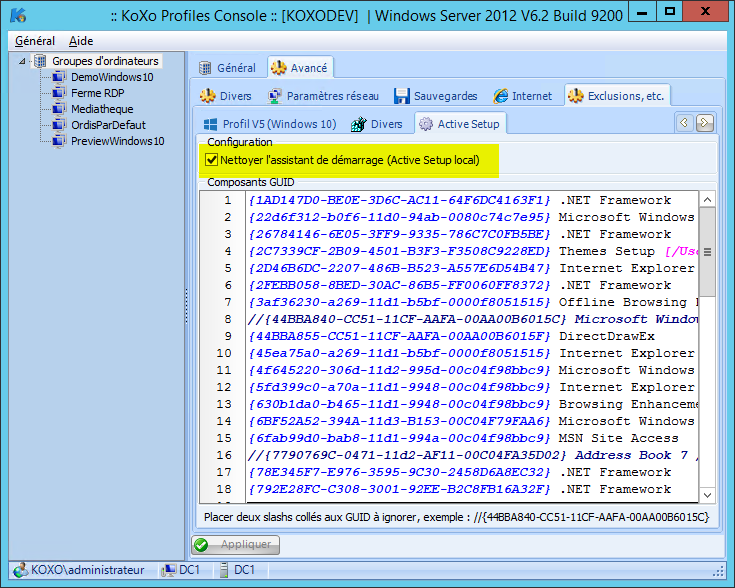Click GUID line 2 {22d6f312-b0f6...}
Screen dimensions: 735x588
pos(472,217)
